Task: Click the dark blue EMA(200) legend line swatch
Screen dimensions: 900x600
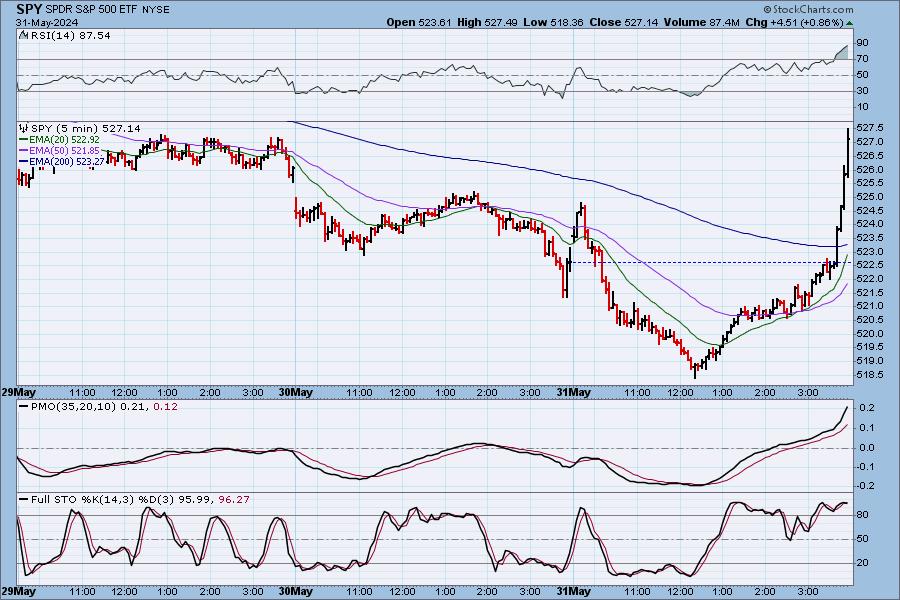Action: pyautogui.click(x=24, y=162)
